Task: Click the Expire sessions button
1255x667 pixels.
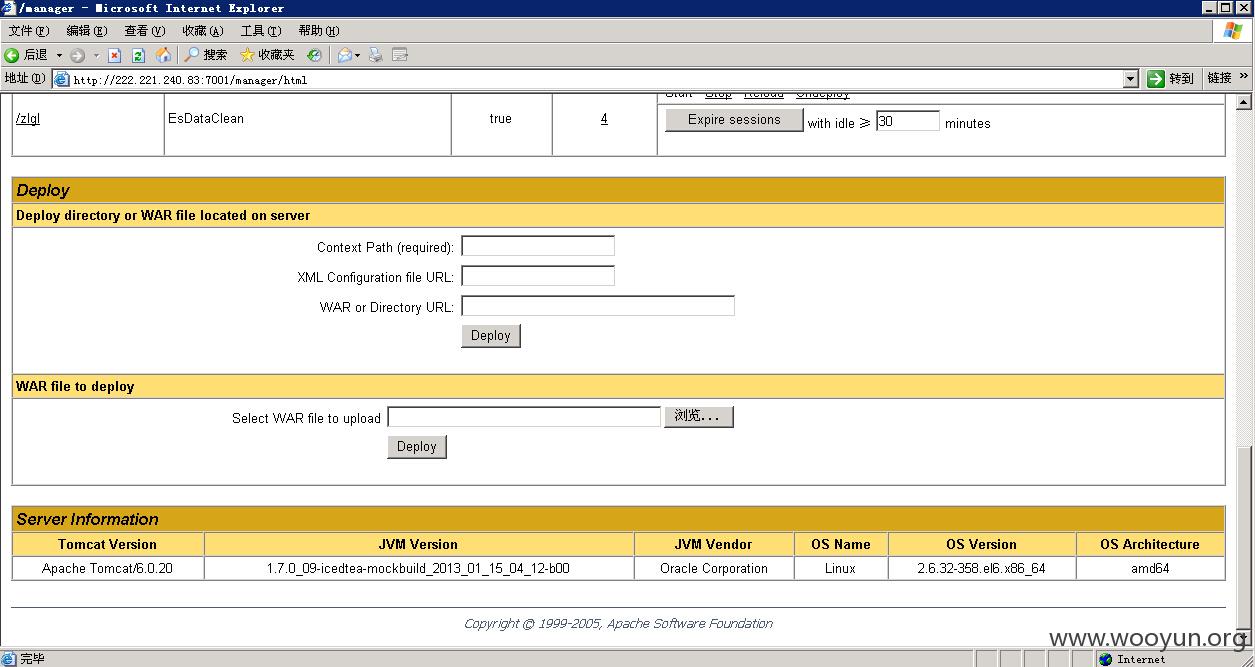Action: 734,120
